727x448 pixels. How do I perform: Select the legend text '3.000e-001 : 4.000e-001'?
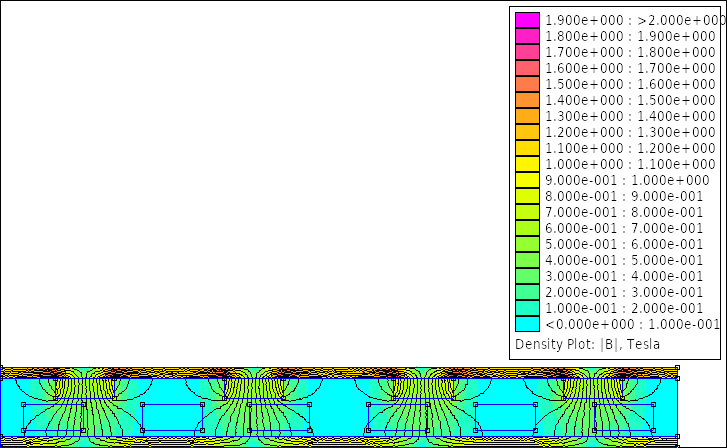point(624,276)
